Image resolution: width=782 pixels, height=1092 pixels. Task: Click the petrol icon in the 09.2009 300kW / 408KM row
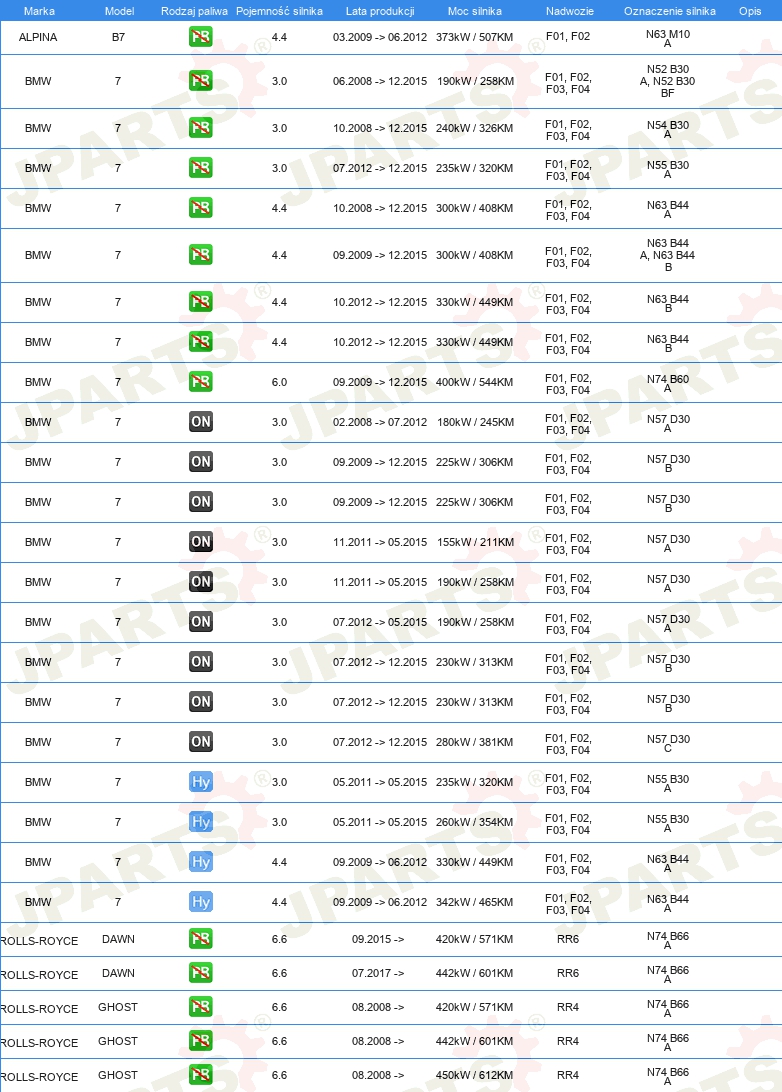(201, 255)
